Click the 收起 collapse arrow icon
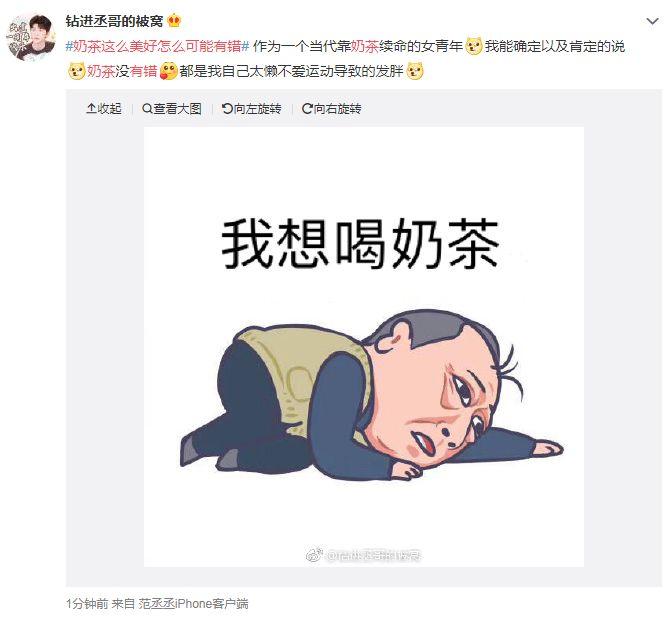This screenshot has height=620, width=665. (91, 109)
